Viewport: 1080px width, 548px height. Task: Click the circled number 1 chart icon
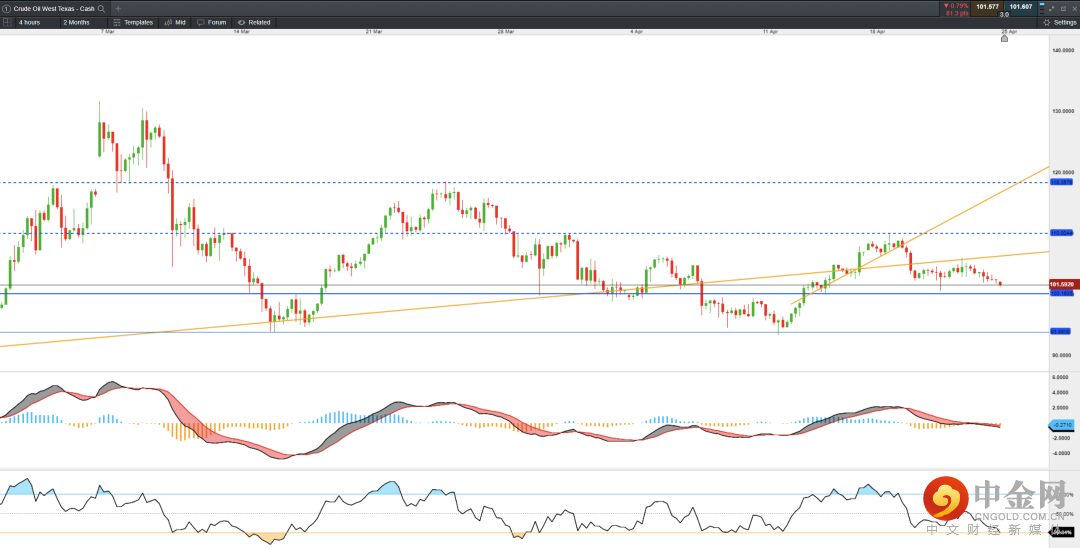click(x=7, y=8)
